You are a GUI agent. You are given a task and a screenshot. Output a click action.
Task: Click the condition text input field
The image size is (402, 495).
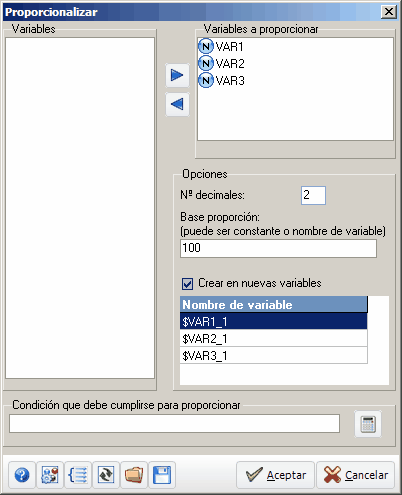[174, 424]
